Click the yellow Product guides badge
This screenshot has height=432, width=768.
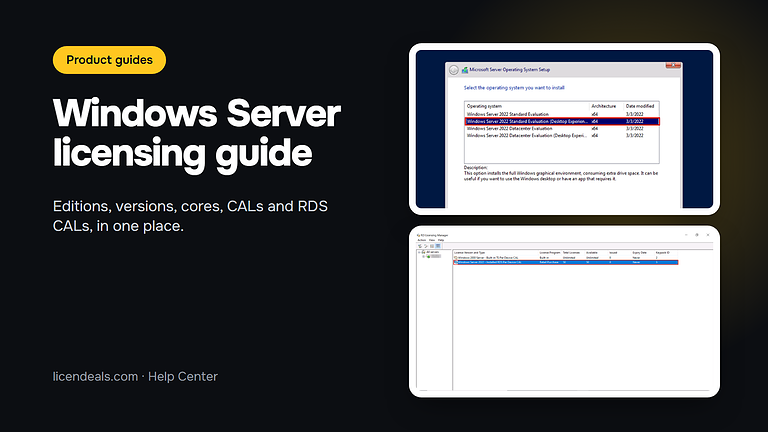(109, 60)
